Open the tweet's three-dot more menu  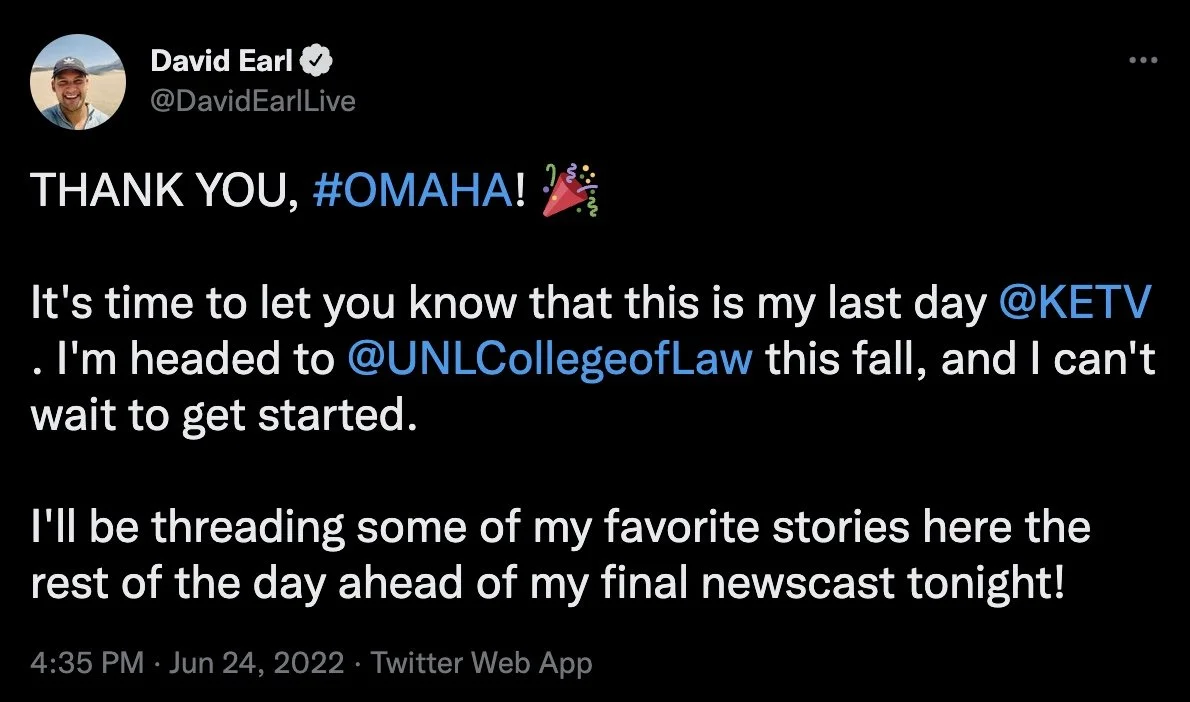tap(1141, 61)
